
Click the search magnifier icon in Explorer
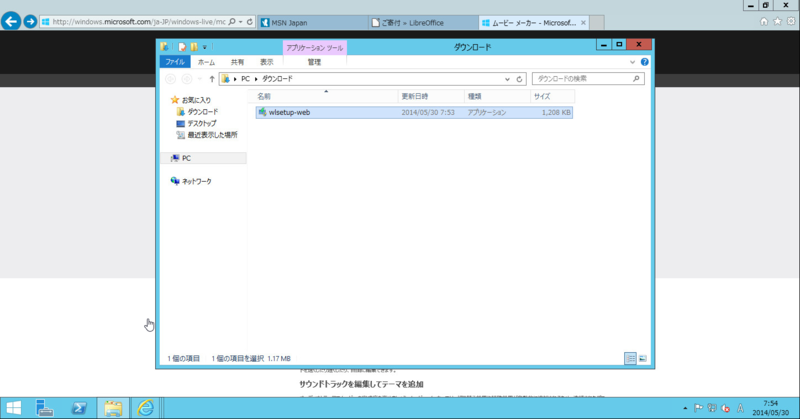tap(636, 79)
